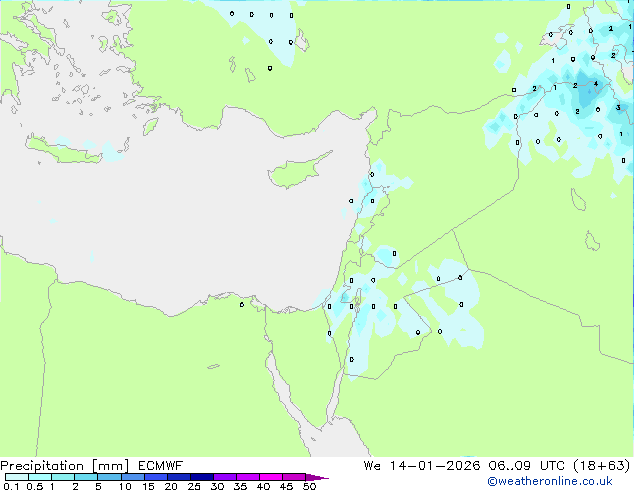Viewport: 634px width, 490px height.
Task: Choose the 40–45 mm bright pink swatch
Action: [x=271, y=477]
